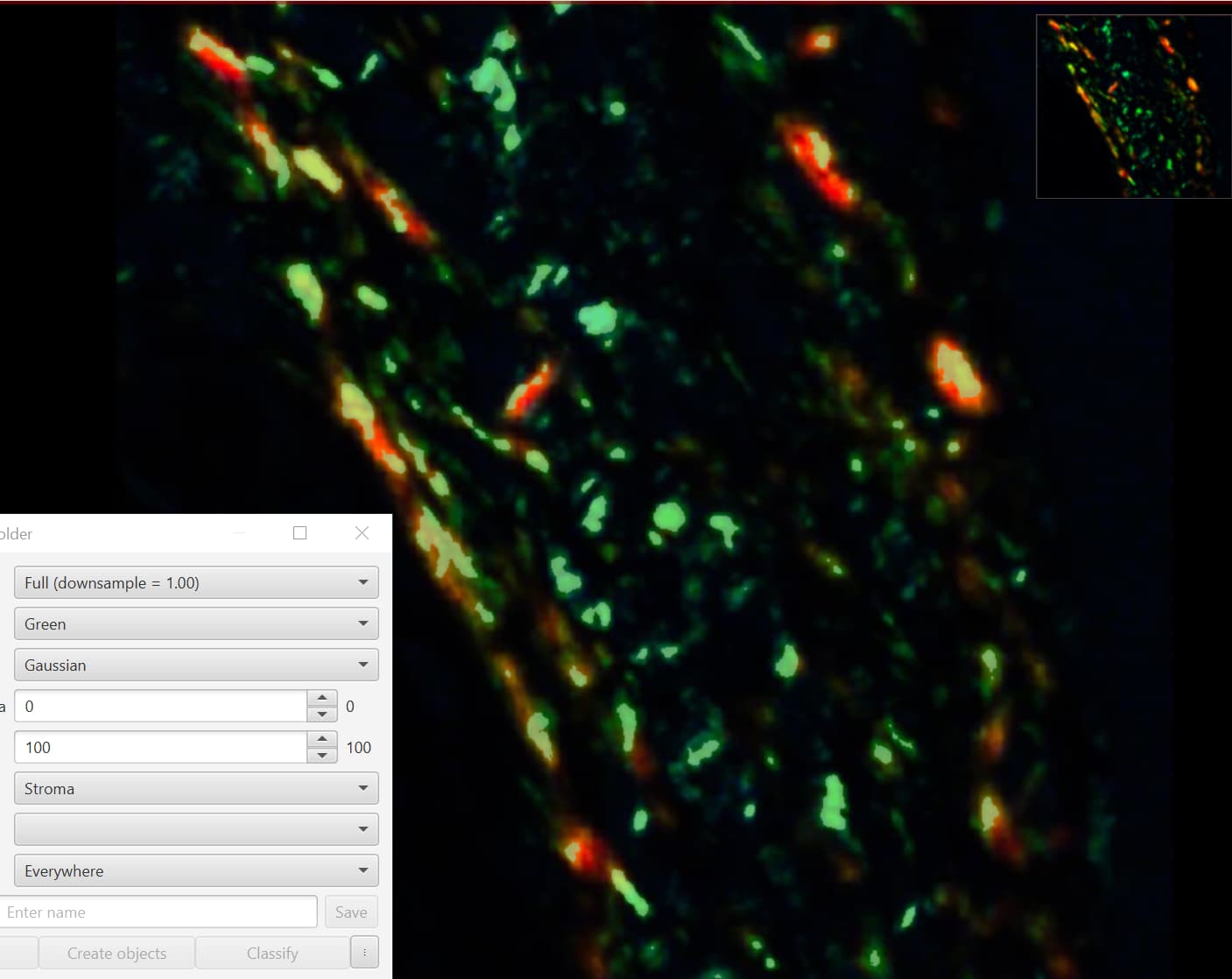The height and width of the screenshot is (979, 1232).
Task: Open the three-dot options menu beside Classify
Action: tap(365, 952)
